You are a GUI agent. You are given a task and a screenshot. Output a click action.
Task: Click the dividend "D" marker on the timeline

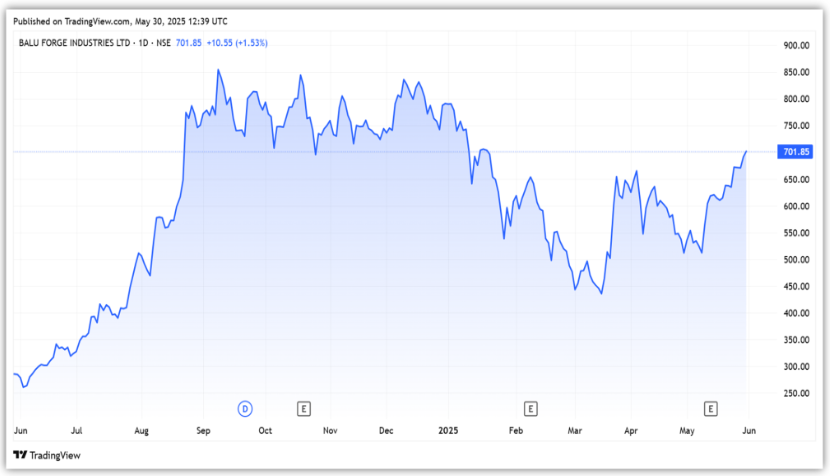(245, 408)
